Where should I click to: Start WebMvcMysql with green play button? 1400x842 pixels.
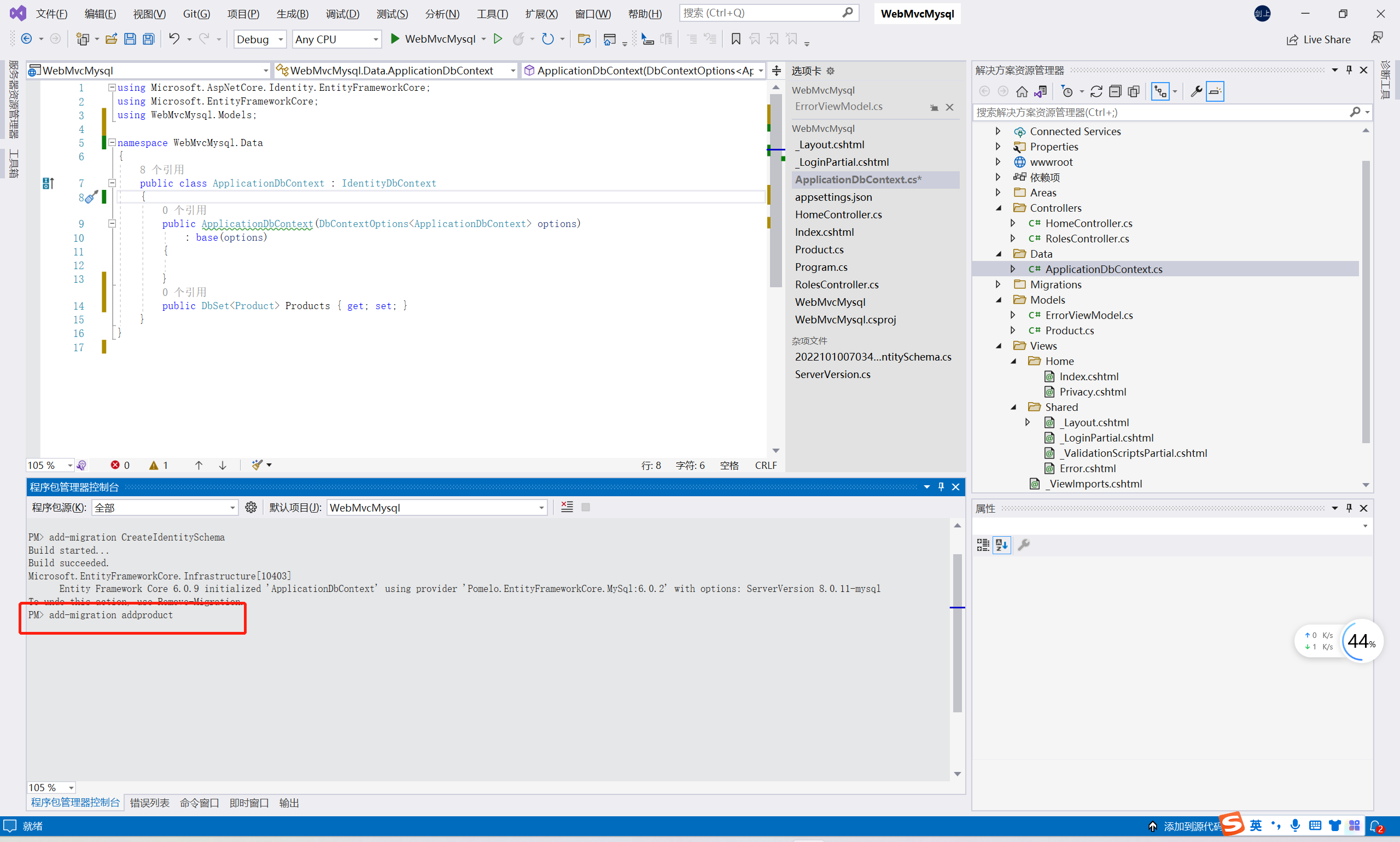point(395,39)
